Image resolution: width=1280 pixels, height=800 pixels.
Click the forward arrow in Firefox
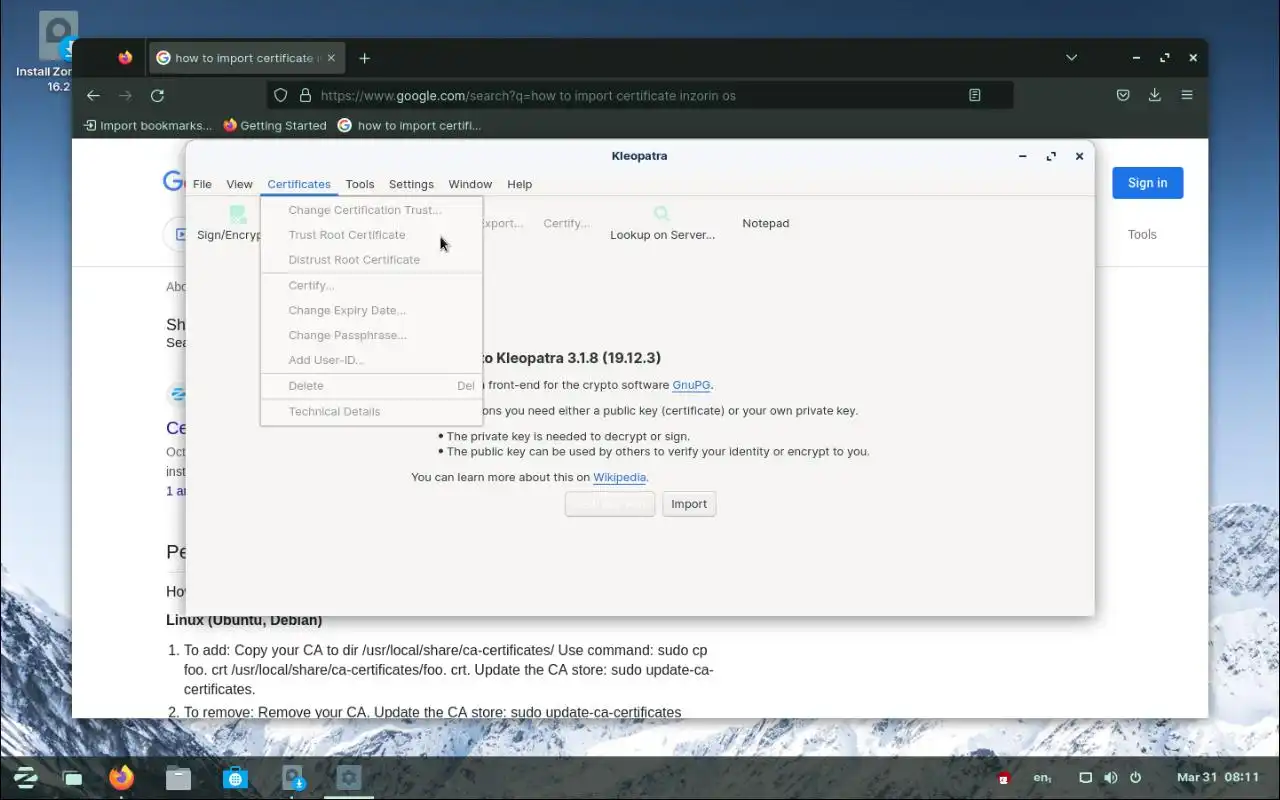125,95
